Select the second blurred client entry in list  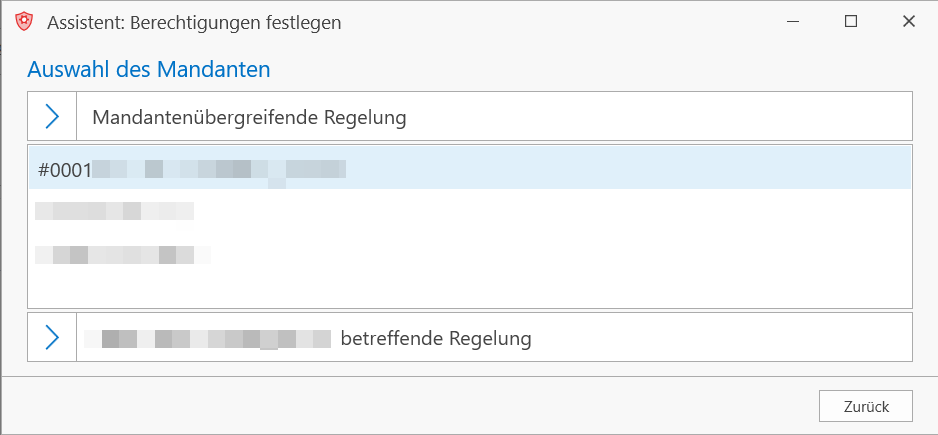click(114, 211)
